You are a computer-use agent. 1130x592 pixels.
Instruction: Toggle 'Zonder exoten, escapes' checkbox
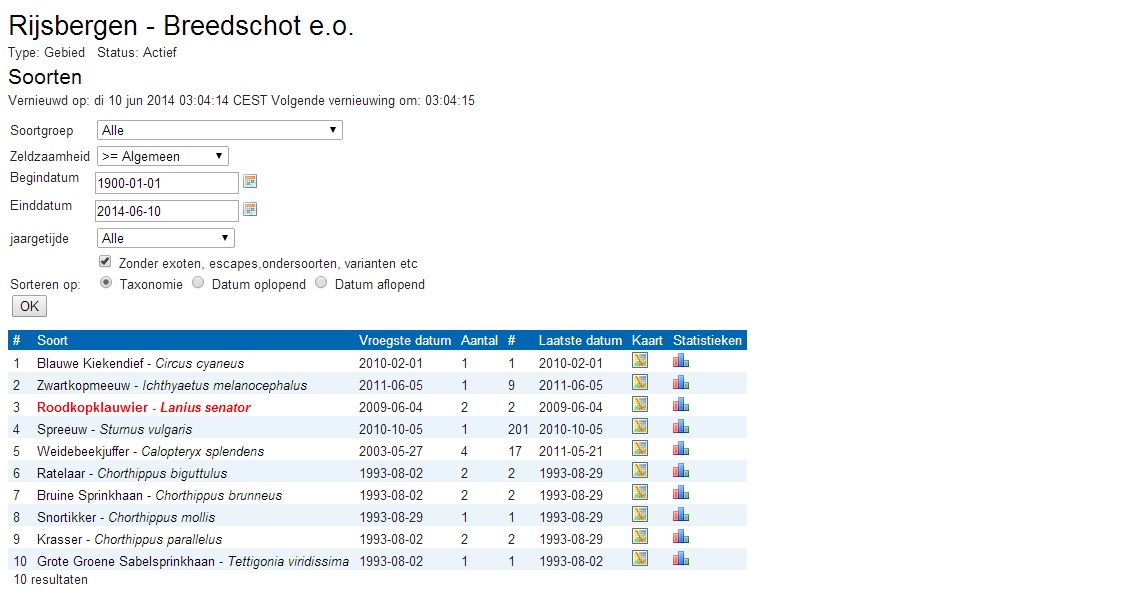click(105, 261)
